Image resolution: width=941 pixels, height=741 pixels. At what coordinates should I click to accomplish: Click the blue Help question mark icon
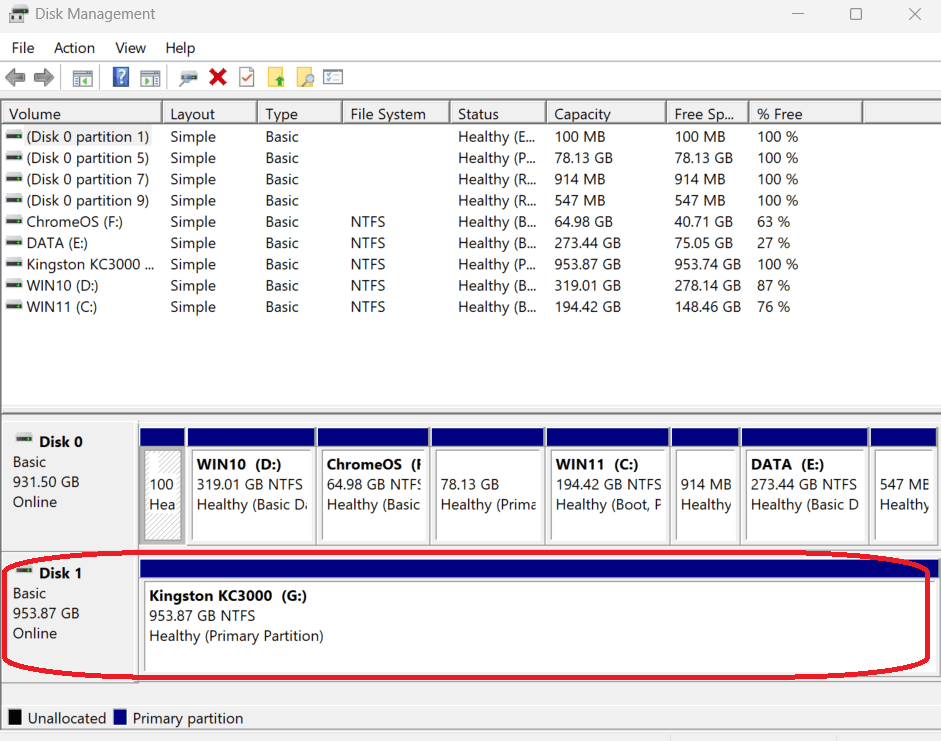click(121, 77)
